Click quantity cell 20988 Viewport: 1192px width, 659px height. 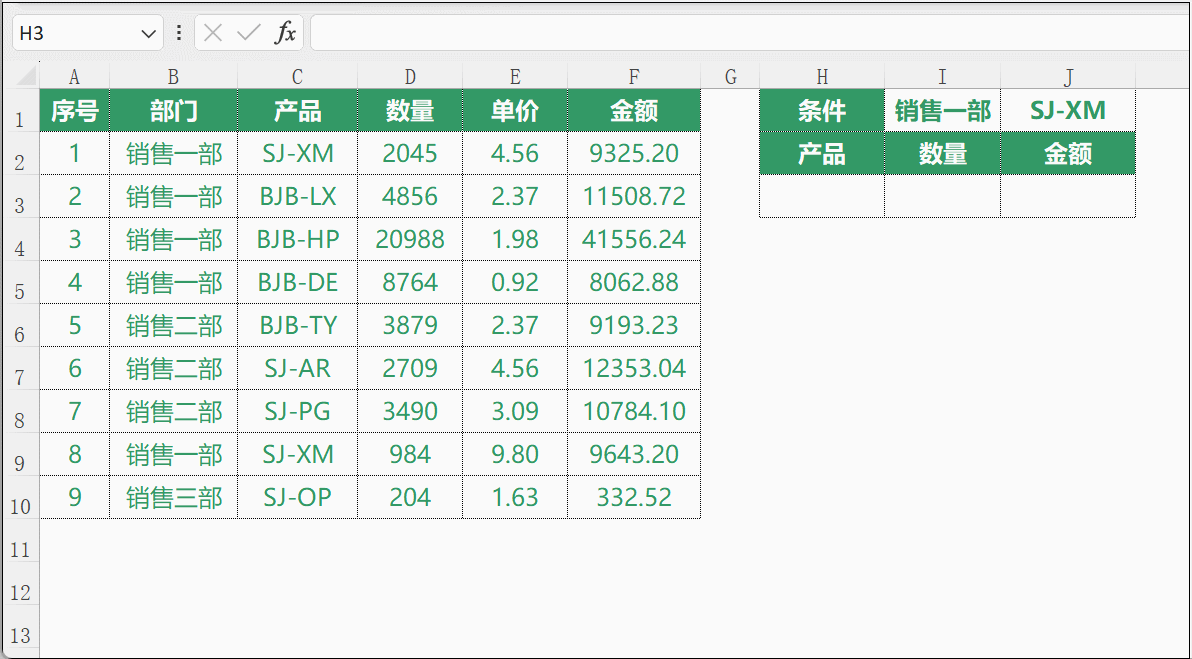point(410,239)
